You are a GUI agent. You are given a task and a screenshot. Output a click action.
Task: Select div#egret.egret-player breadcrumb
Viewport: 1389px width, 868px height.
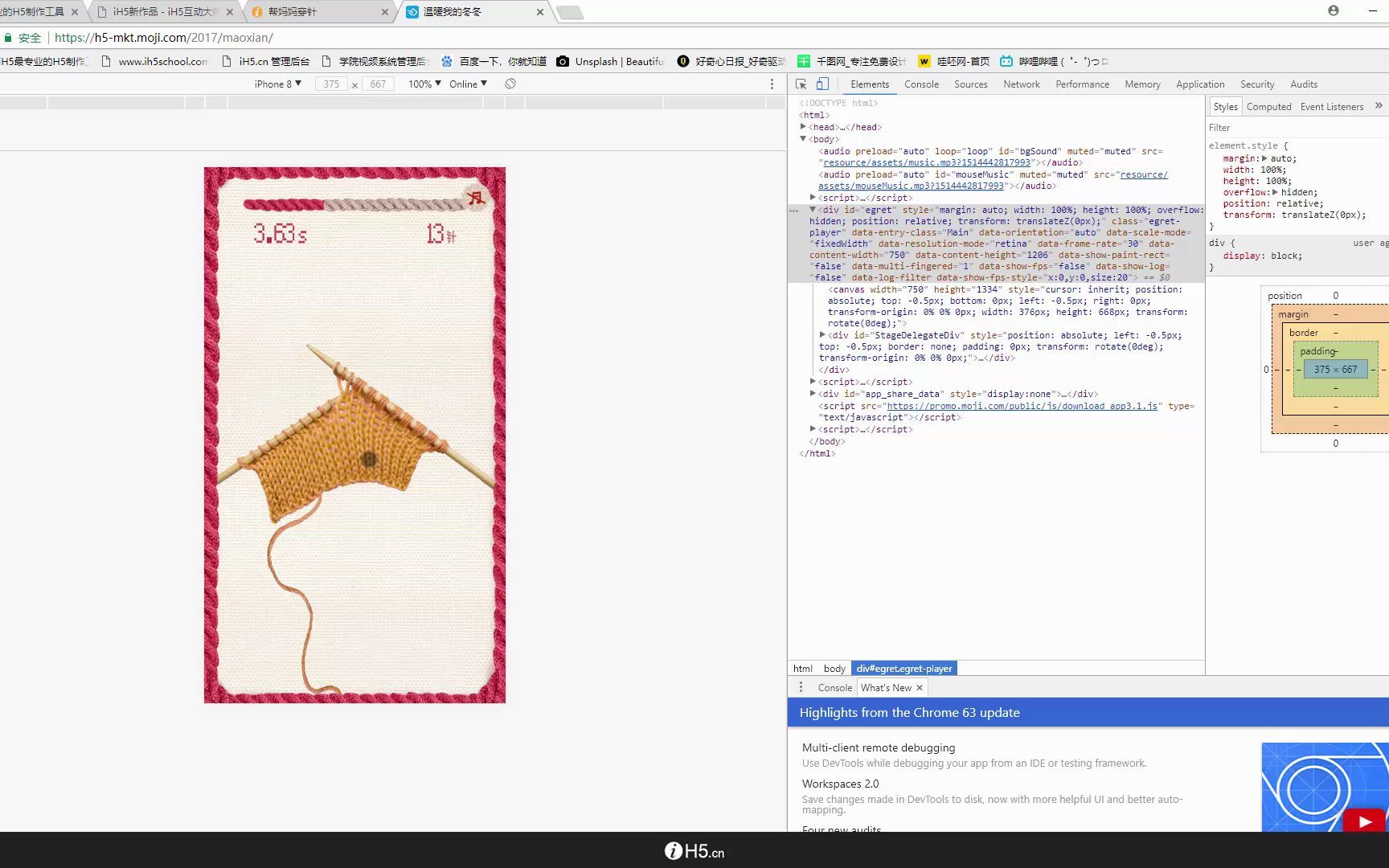click(x=904, y=669)
